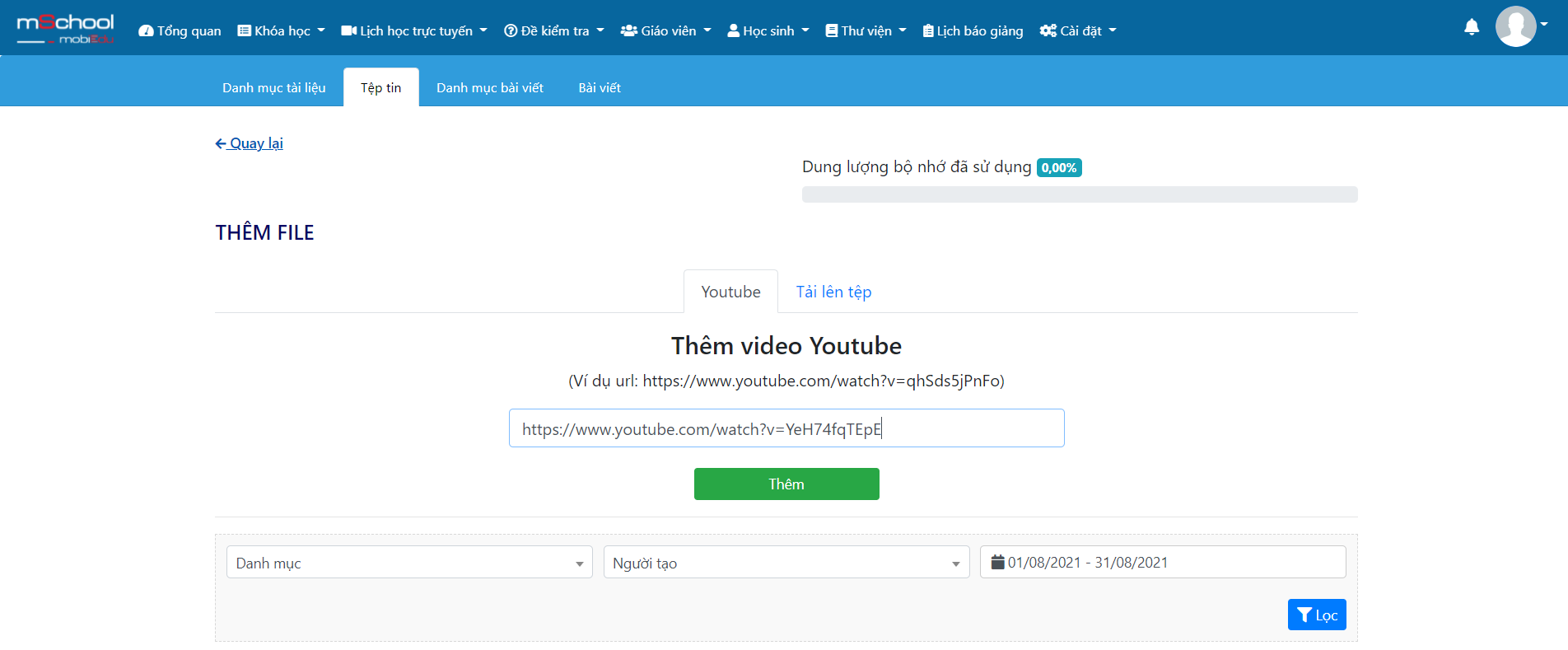
Task: Click the memory usage progress bar
Action: pyautogui.click(x=1080, y=194)
